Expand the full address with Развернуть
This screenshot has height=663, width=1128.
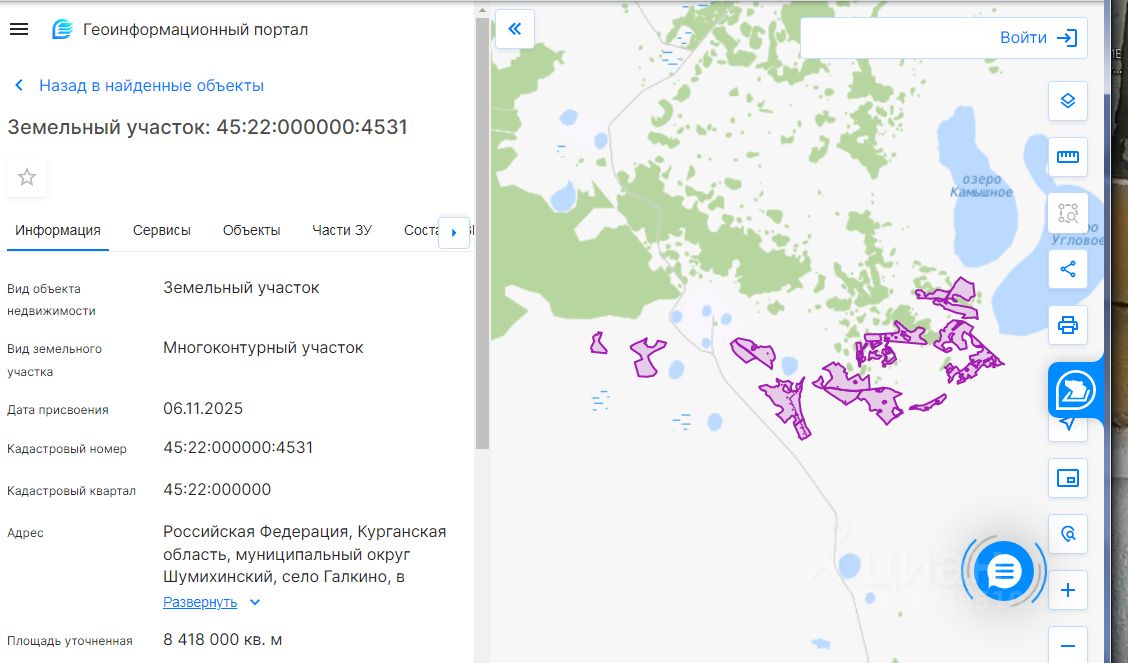click(201, 602)
